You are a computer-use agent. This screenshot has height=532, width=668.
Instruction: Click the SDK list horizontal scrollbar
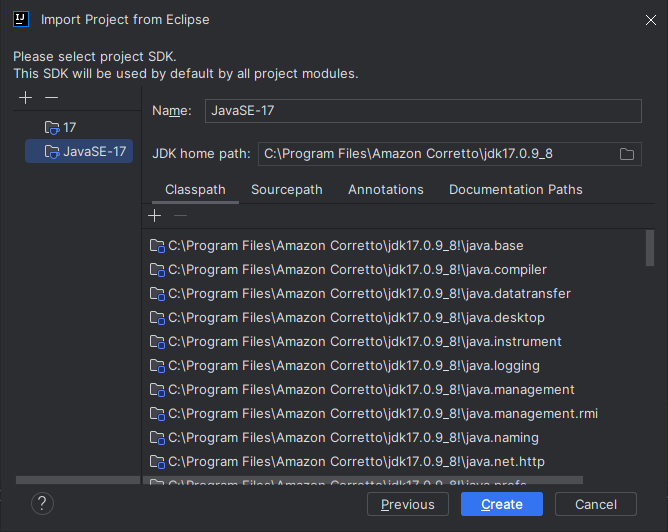coord(78,480)
